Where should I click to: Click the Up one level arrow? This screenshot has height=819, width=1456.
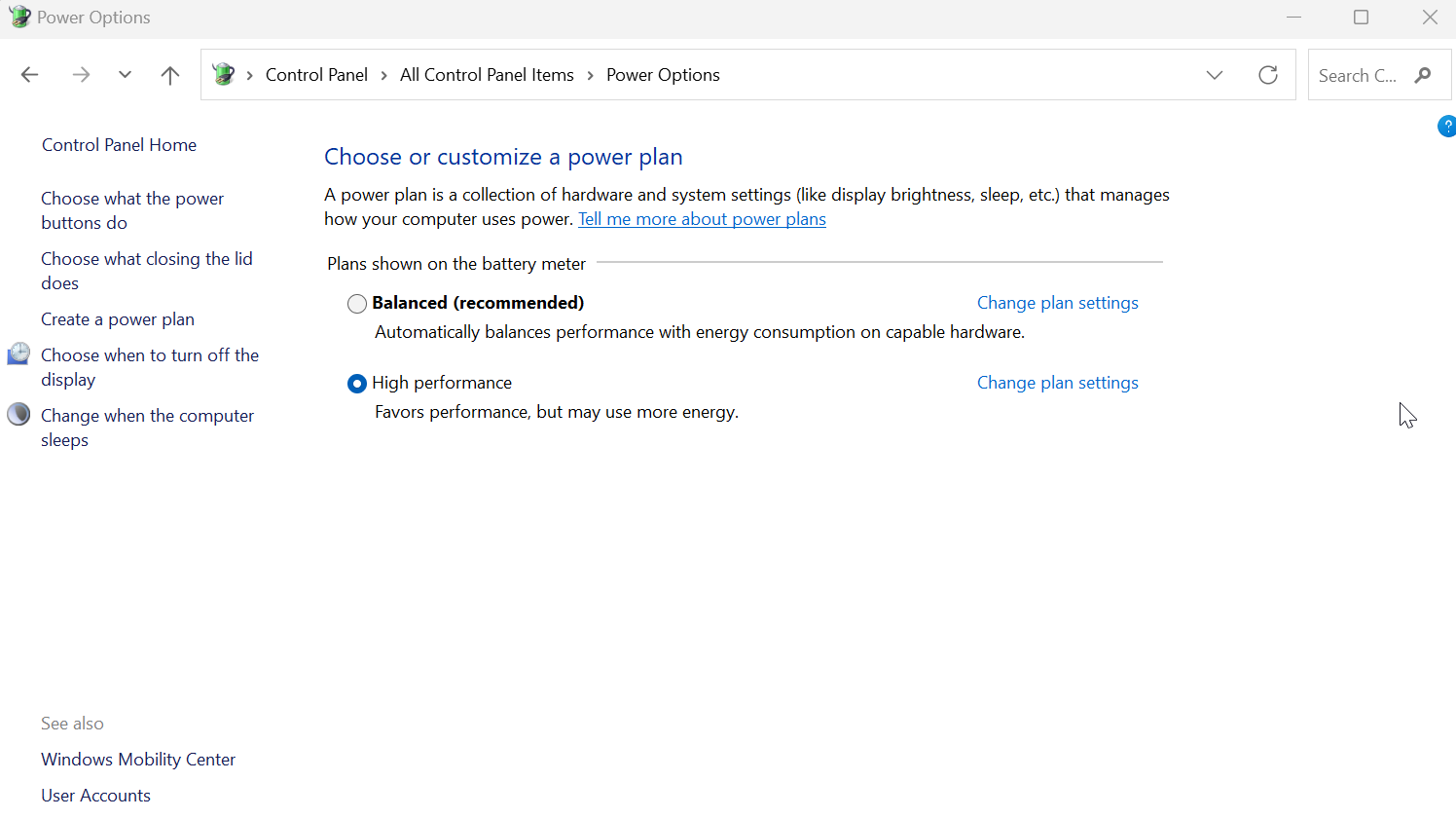[x=169, y=75]
